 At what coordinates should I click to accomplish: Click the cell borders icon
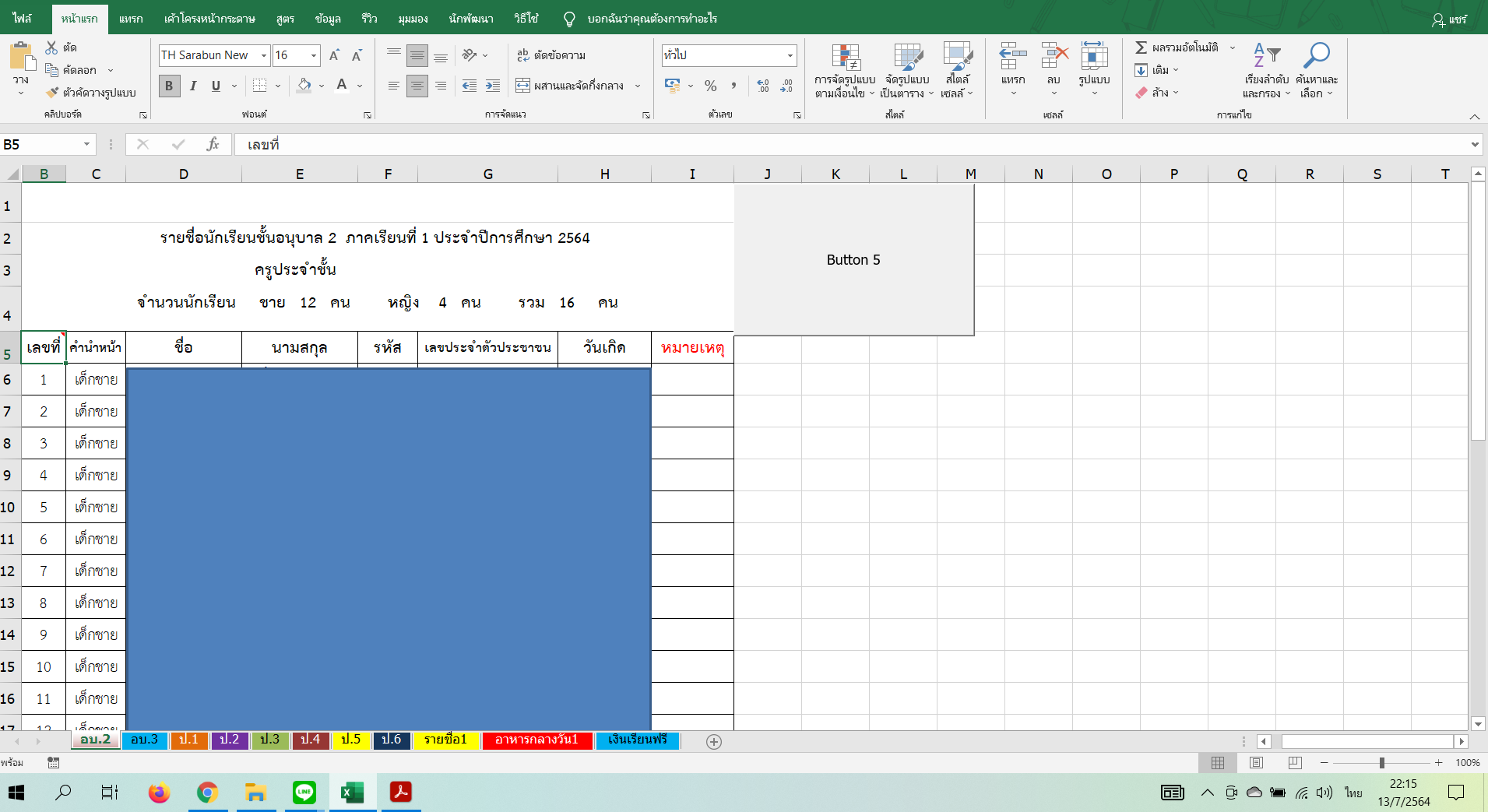pyautogui.click(x=260, y=86)
